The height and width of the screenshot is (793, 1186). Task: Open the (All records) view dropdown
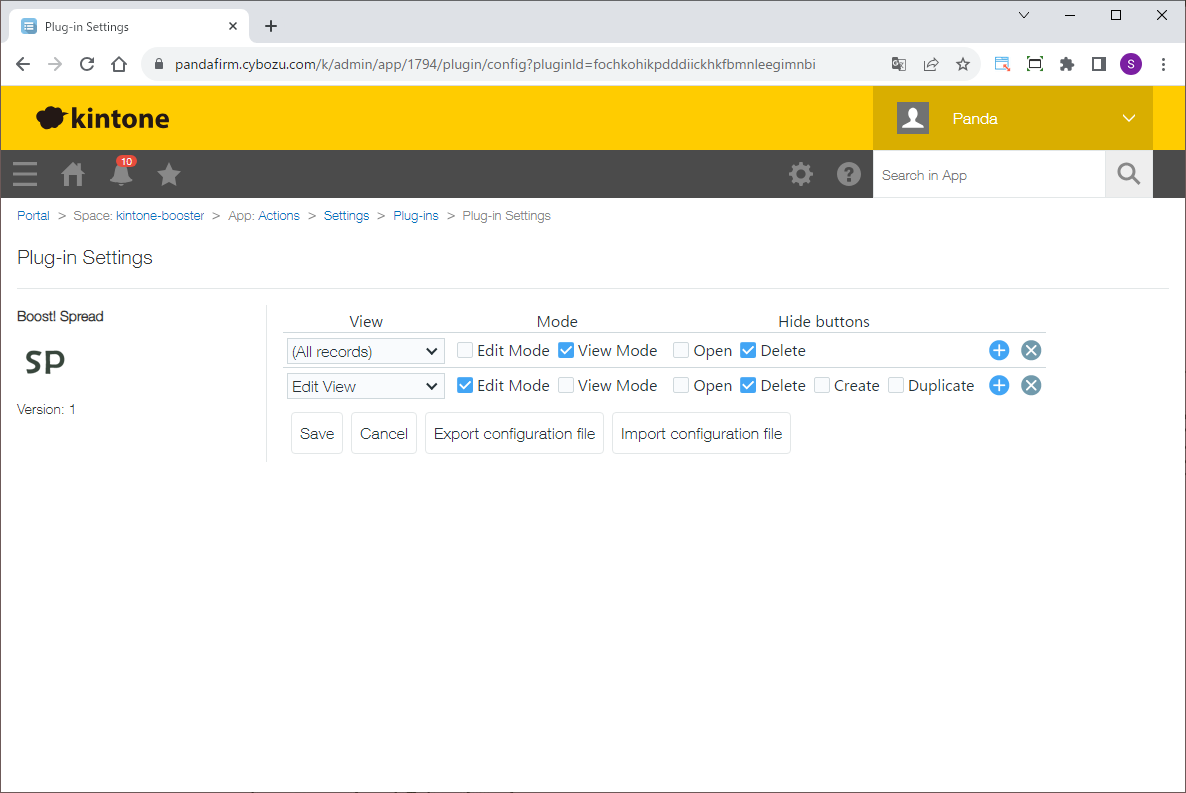click(x=365, y=351)
